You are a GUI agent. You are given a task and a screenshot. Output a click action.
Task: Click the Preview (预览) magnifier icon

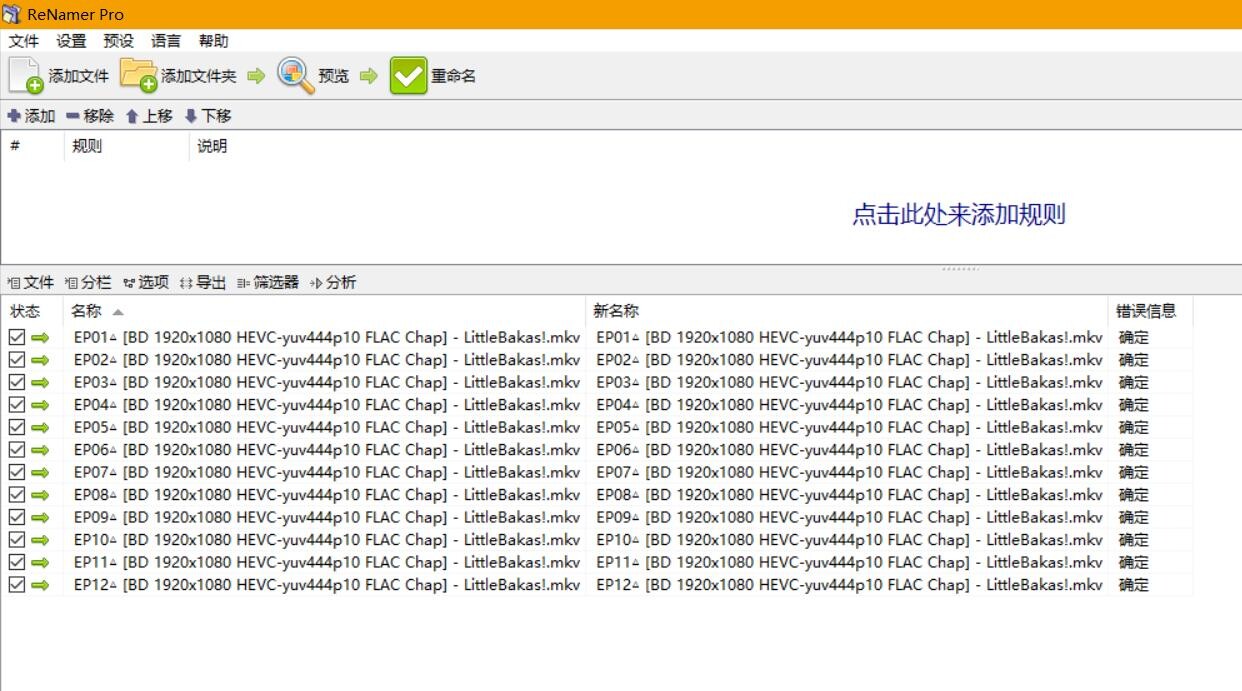[296, 76]
